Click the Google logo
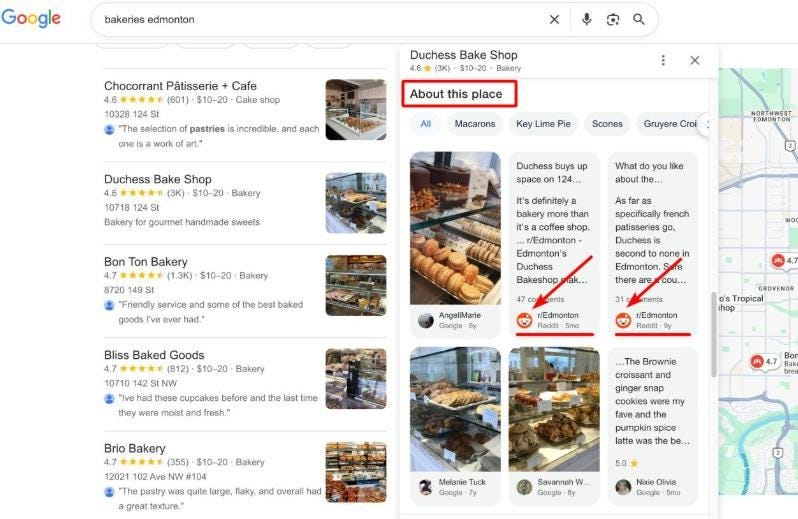798x519 pixels. [x=31, y=18]
